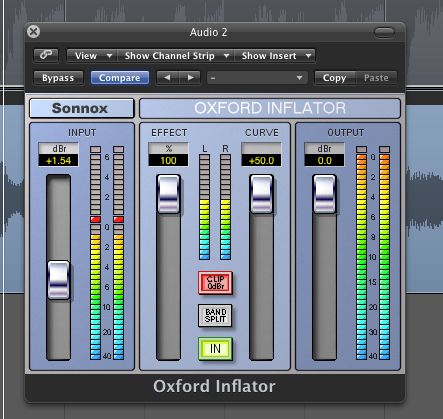This screenshot has height=419, width=443.
Task: Click the Copy settings button
Action: click(x=335, y=78)
